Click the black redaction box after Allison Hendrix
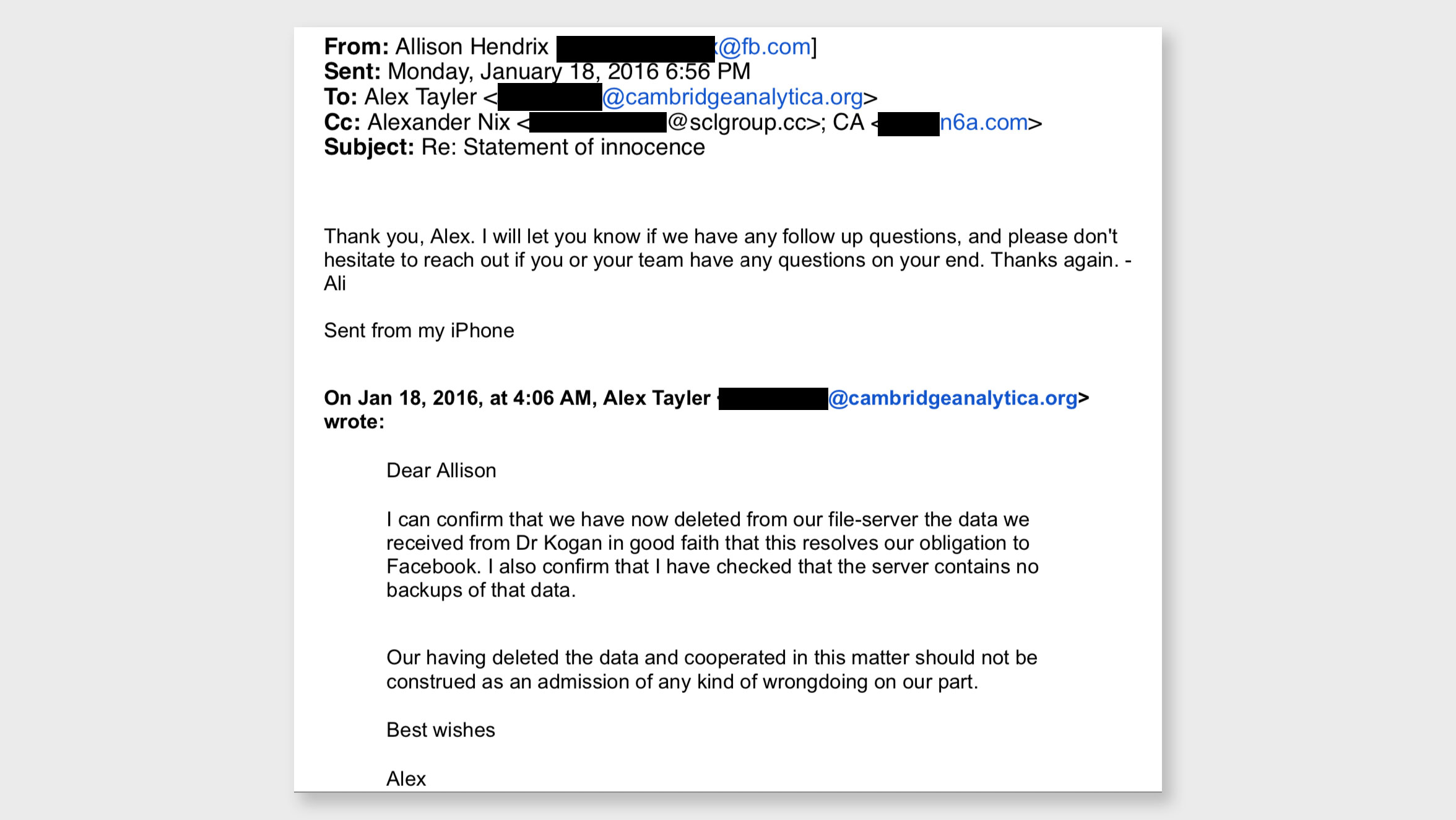Image resolution: width=1456 pixels, height=820 pixels. (635, 49)
